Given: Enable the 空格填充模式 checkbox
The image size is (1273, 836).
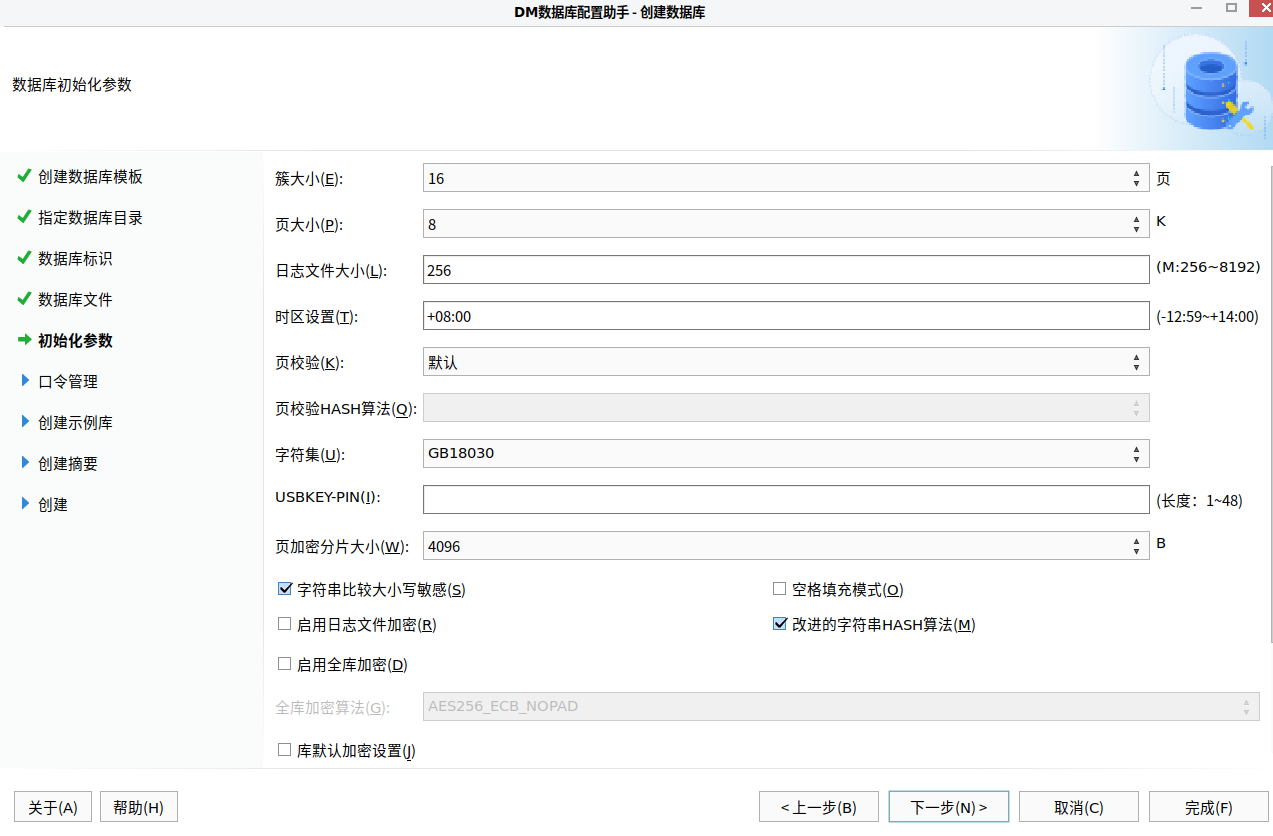Looking at the screenshot, I should click(x=780, y=589).
